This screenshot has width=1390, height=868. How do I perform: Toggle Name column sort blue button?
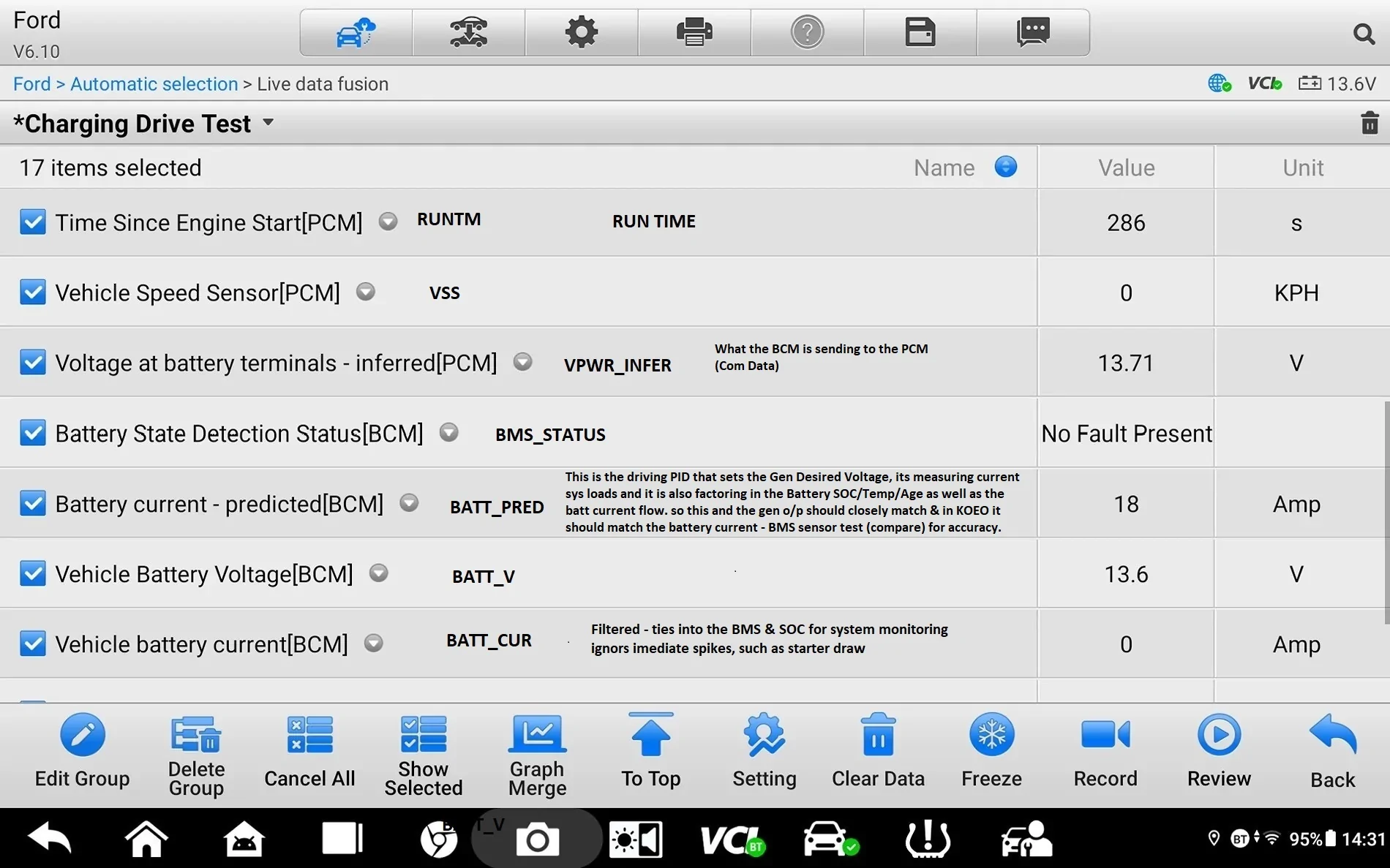click(x=1006, y=167)
